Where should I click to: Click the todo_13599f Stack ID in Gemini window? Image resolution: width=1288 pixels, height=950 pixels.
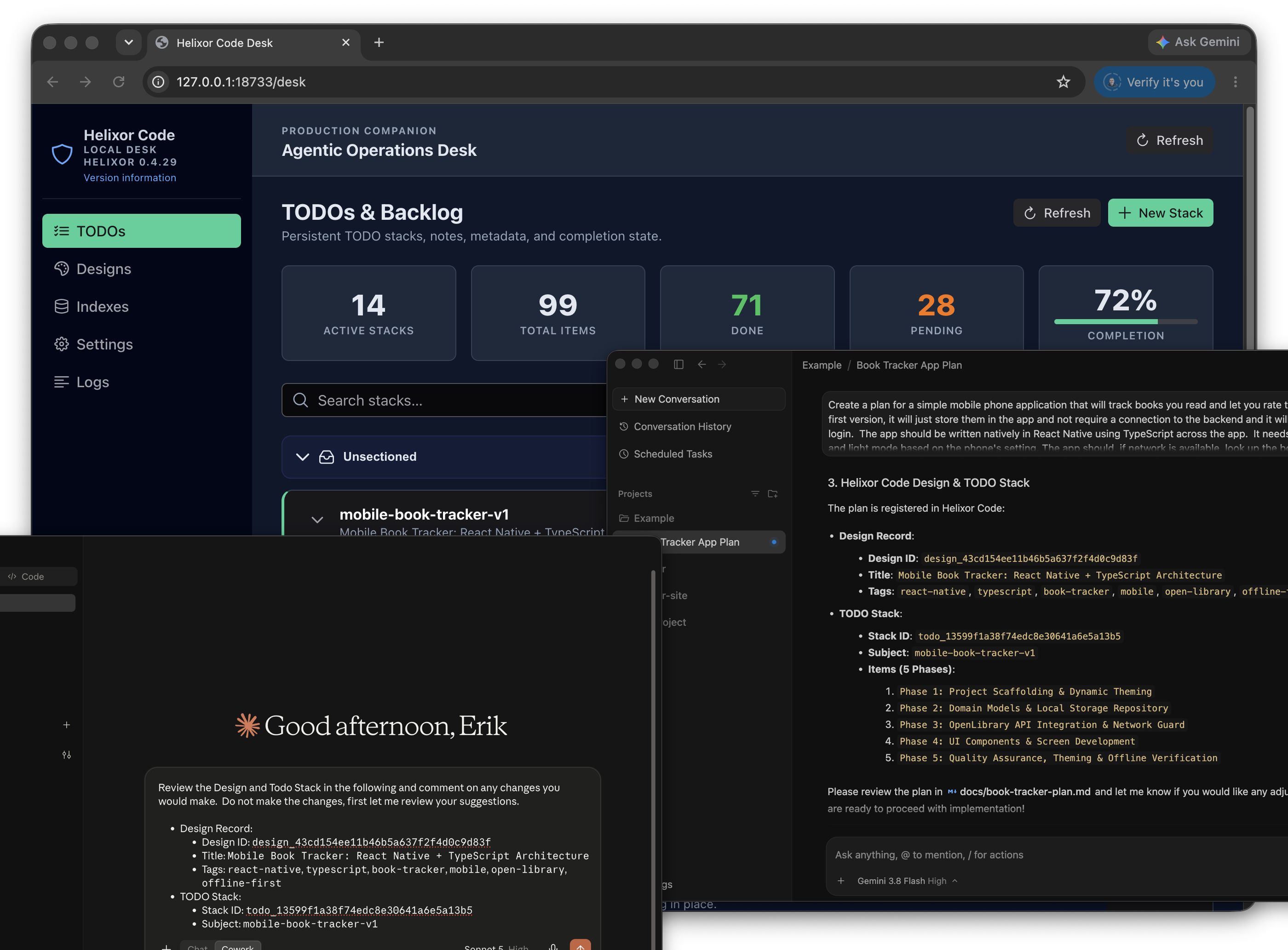pyautogui.click(x=1019, y=636)
